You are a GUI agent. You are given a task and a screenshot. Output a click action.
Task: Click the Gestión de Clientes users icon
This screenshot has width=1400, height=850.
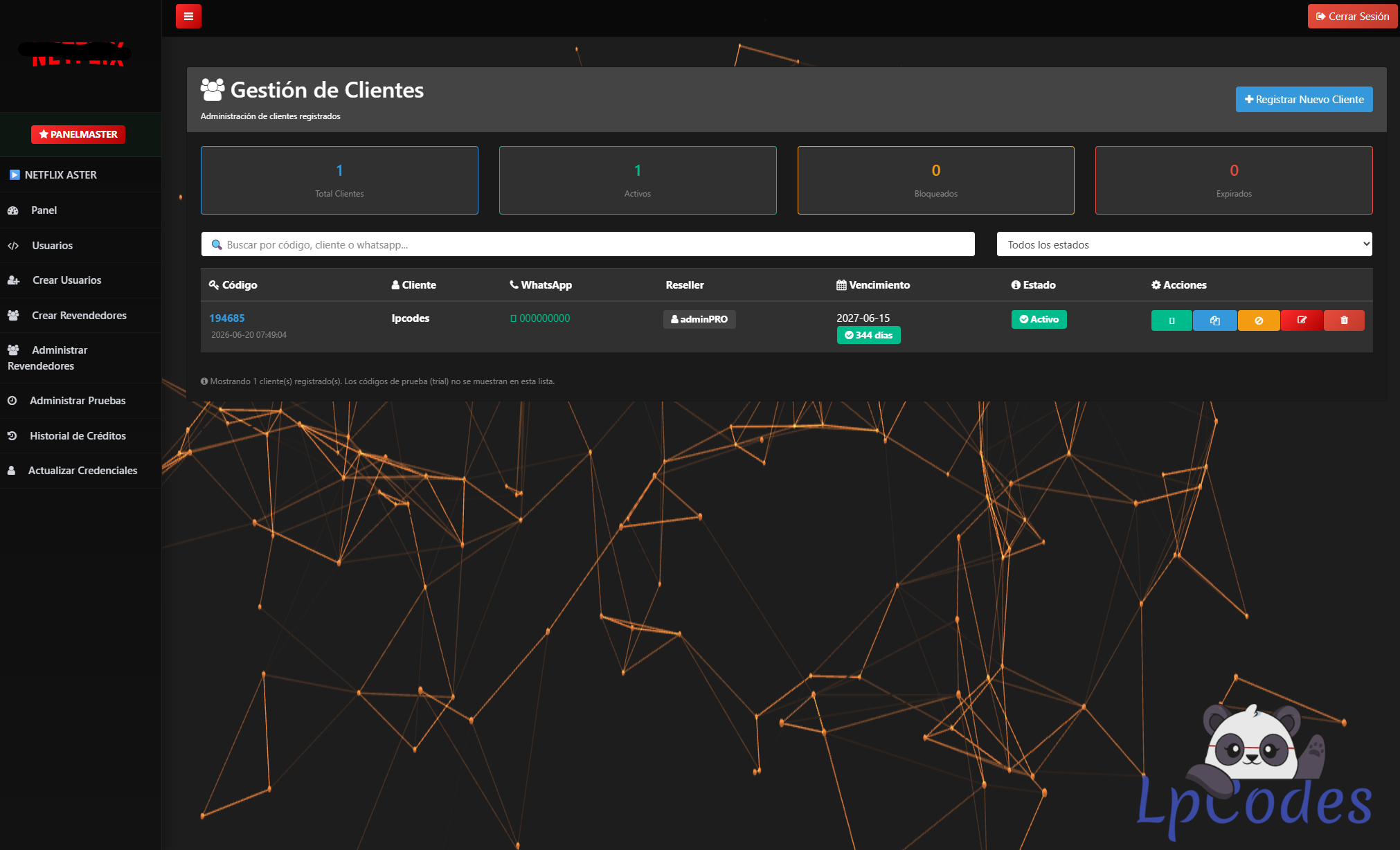pyautogui.click(x=213, y=90)
